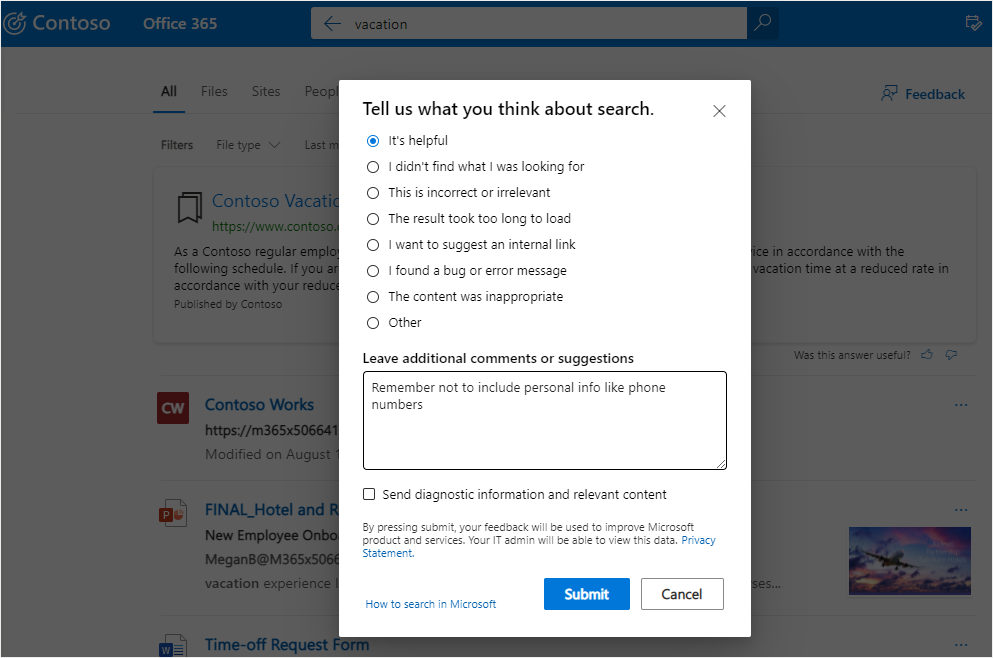Click the Contoso logo icon

[x=15, y=23]
